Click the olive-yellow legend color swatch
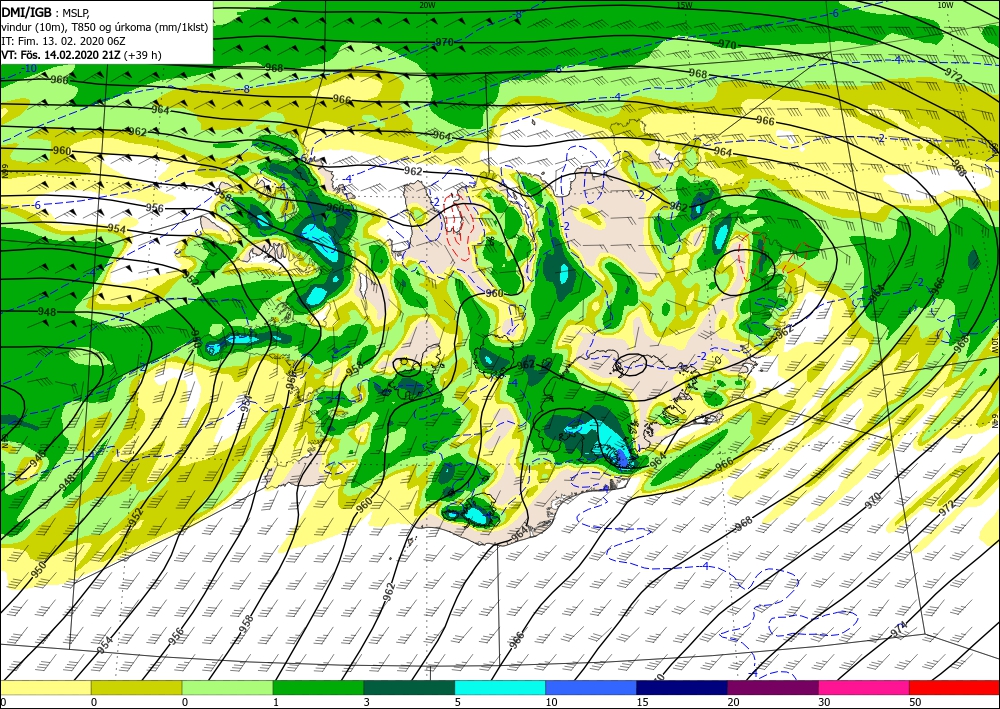 pyautogui.click(x=136, y=687)
